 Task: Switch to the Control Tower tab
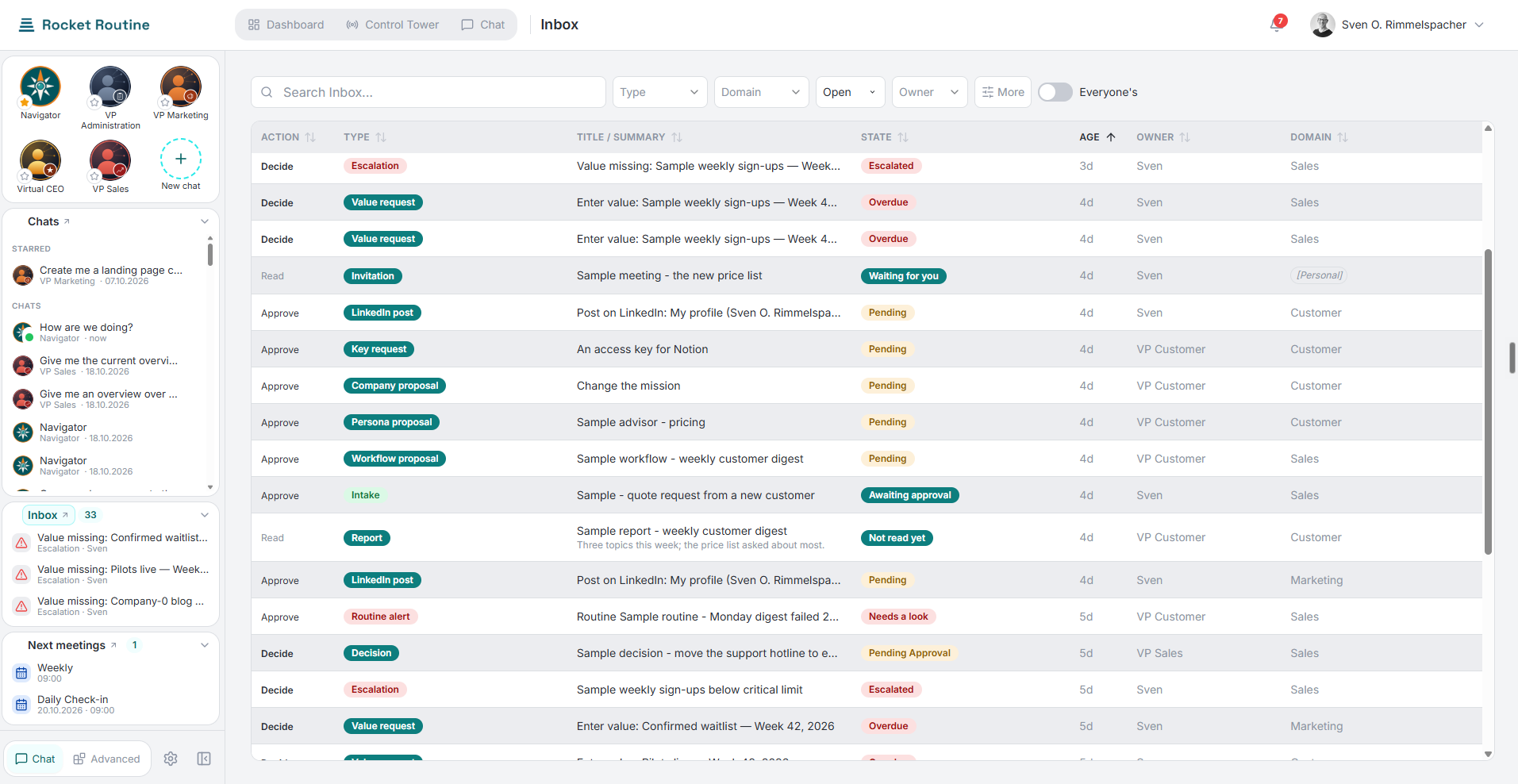click(393, 25)
